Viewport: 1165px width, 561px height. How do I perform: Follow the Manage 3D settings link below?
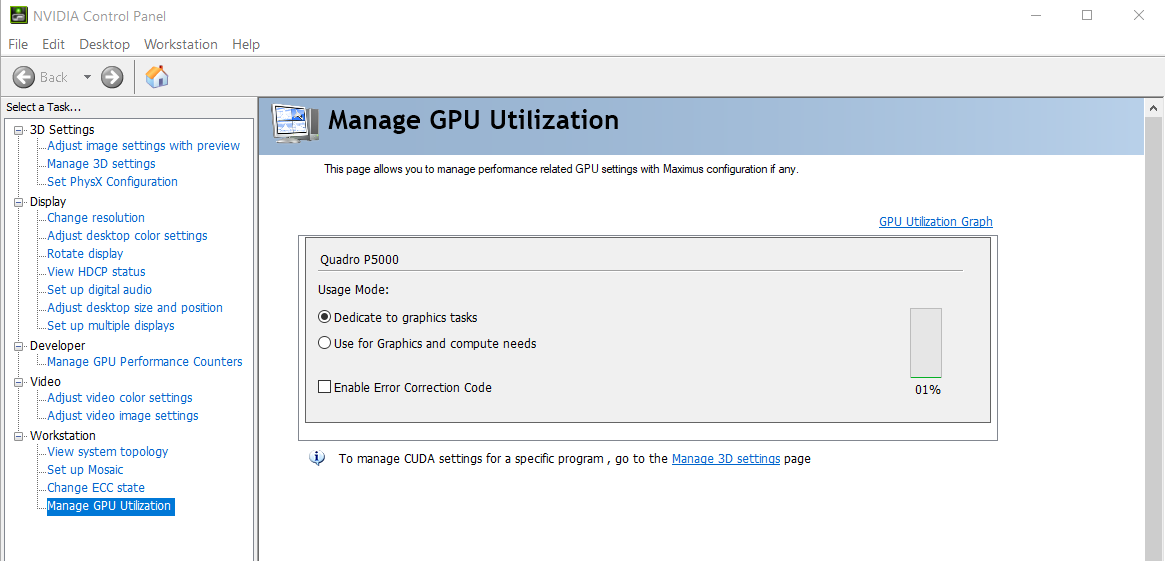(726, 458)
